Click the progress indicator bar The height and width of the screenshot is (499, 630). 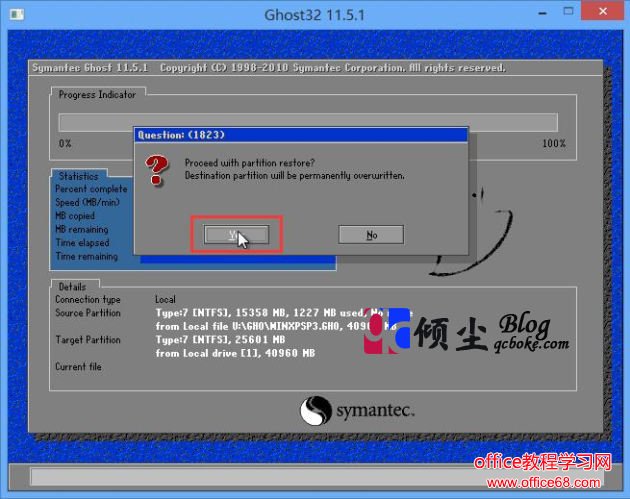tap(308, 122)
